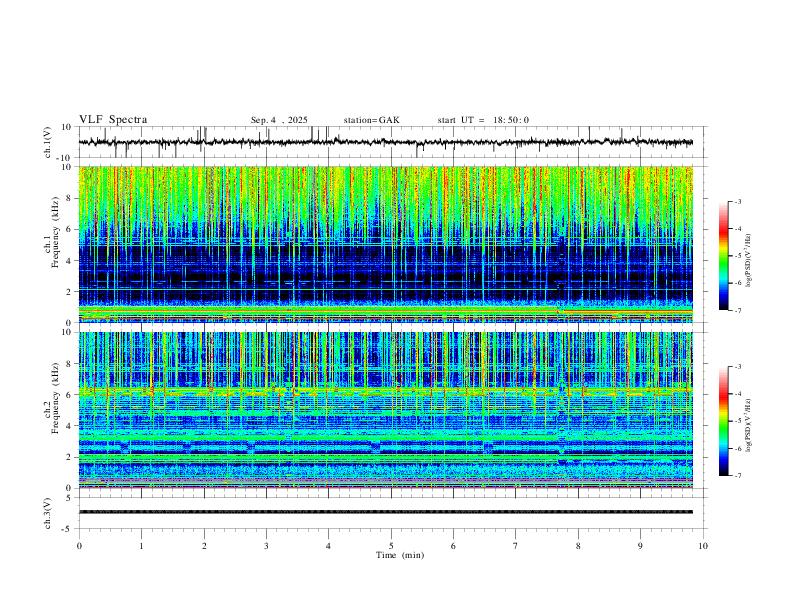
Task: Click the ch.1 voltage waveform trace
Action: click(x=385, y=142)
